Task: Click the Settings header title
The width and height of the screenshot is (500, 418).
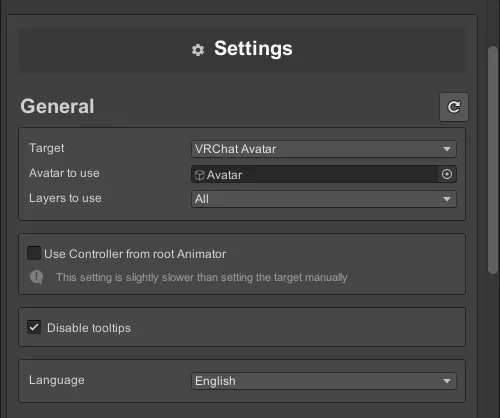Action: (253, 49)
